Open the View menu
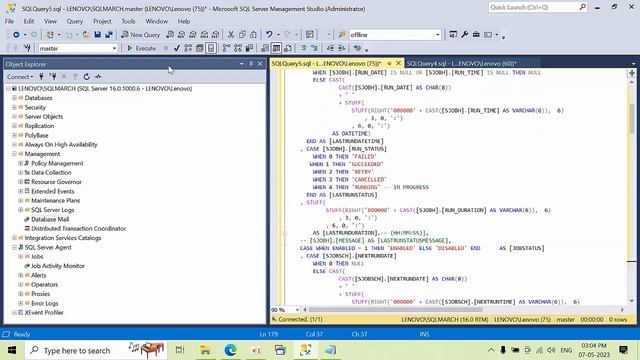Screen dimensions: 640x360 [x=50, y=21]
